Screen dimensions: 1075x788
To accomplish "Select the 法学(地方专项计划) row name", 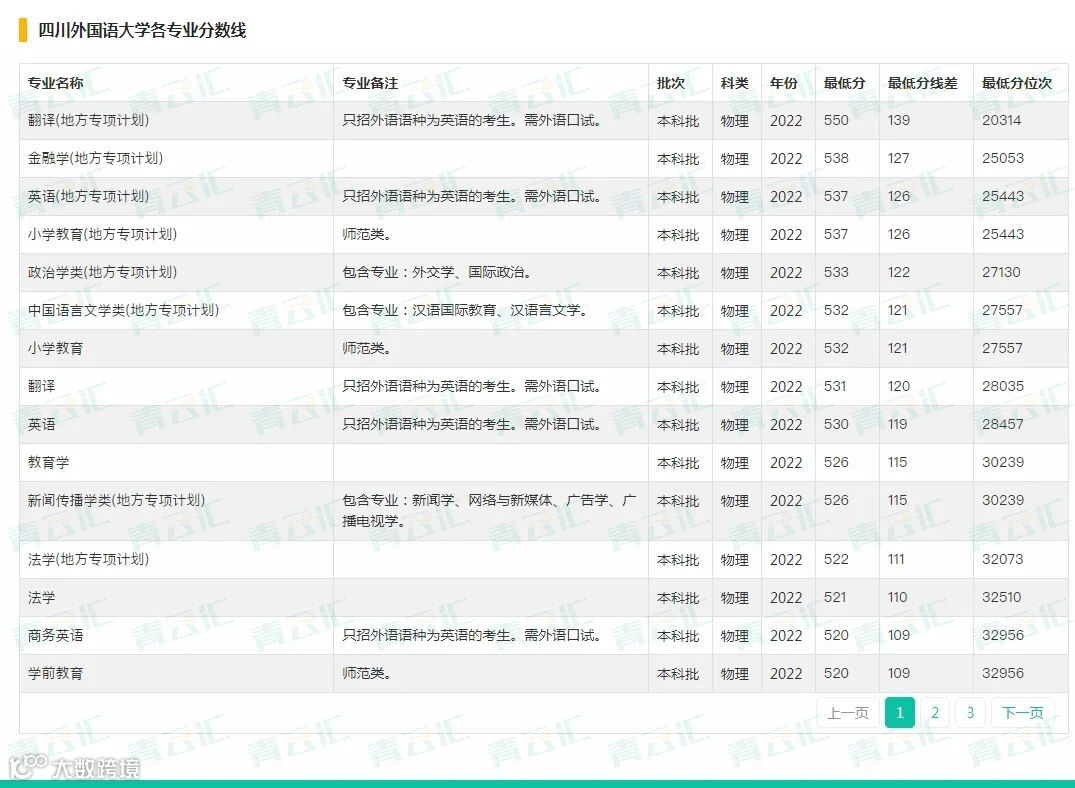I will click(x=88, y=560).
